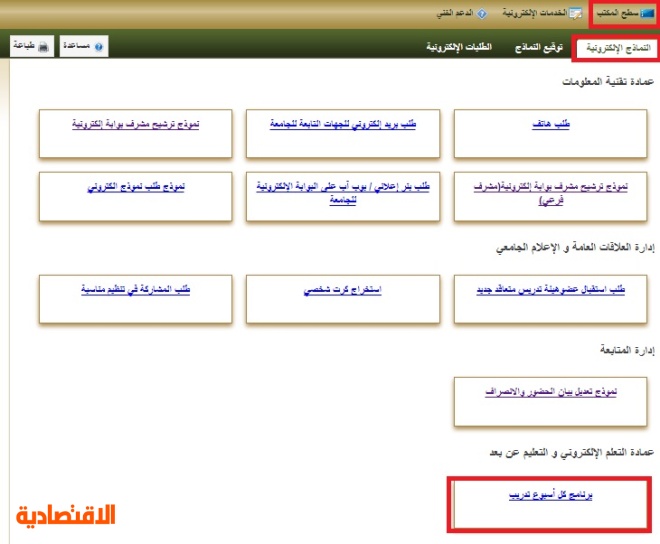Click عمادة تقنية المعلومات section heading

tap(608, 81)
